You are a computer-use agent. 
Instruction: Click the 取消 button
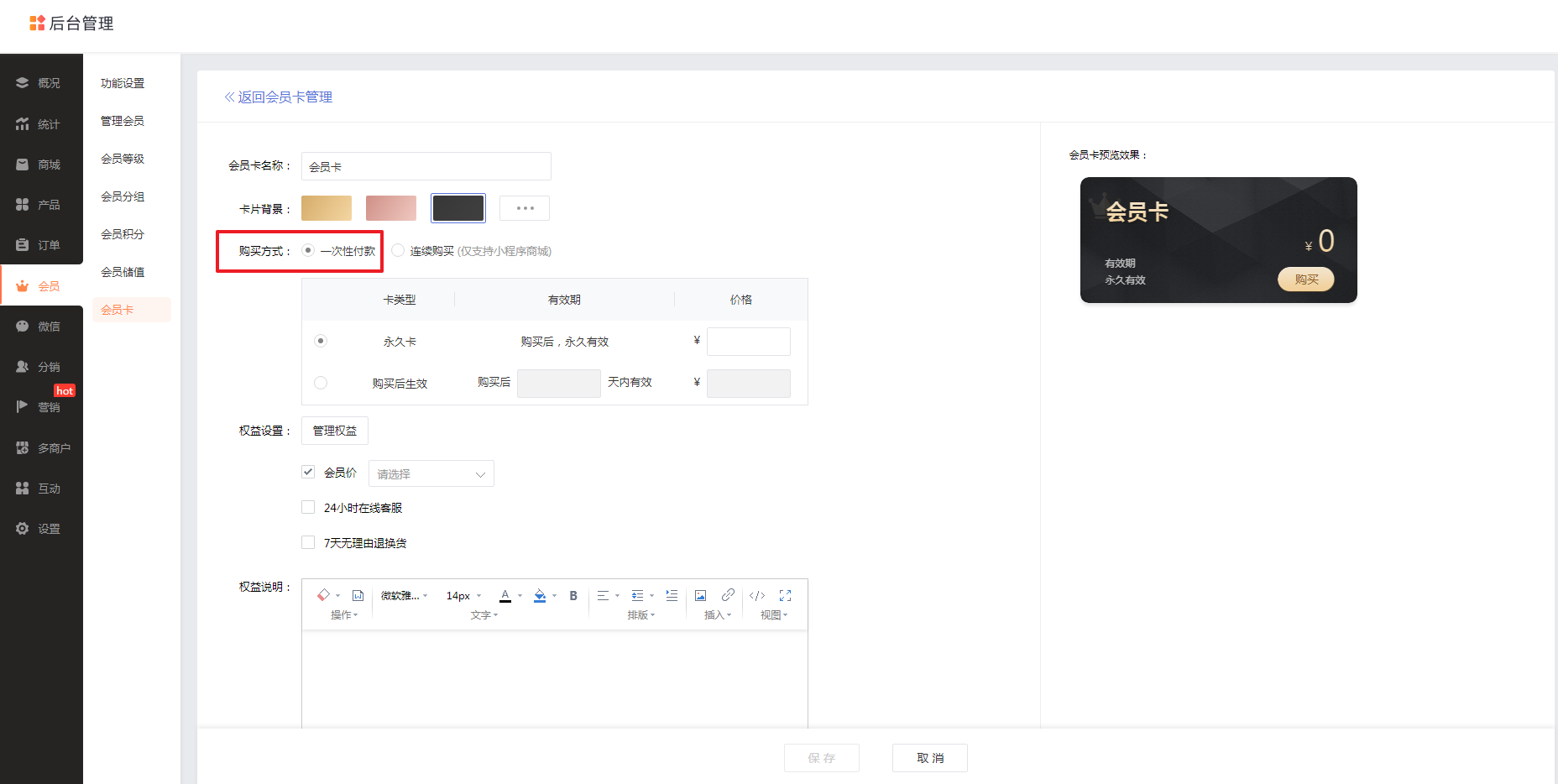pos(930,758)
